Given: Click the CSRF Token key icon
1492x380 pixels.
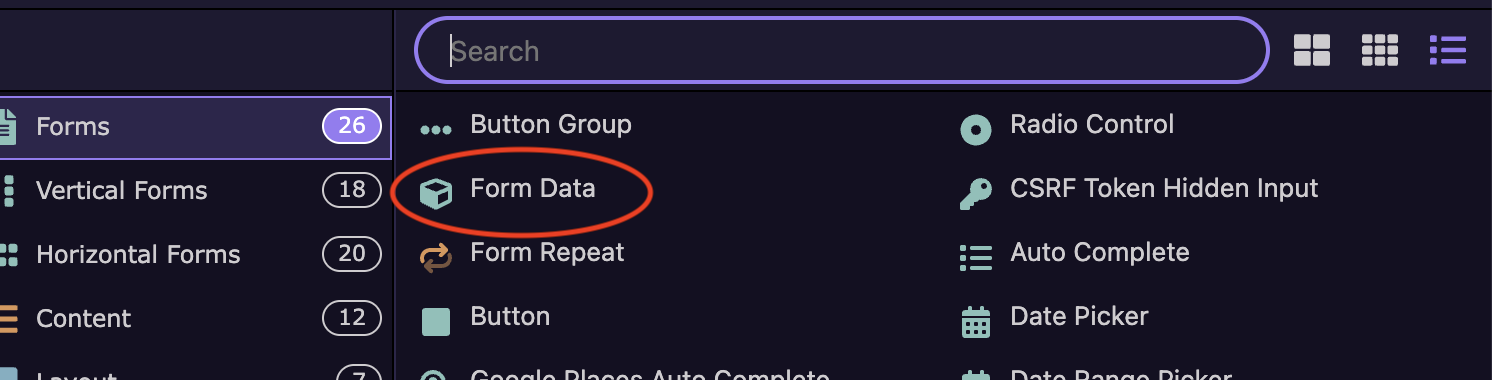Looking at the screenshot, I should coord(975,193).
